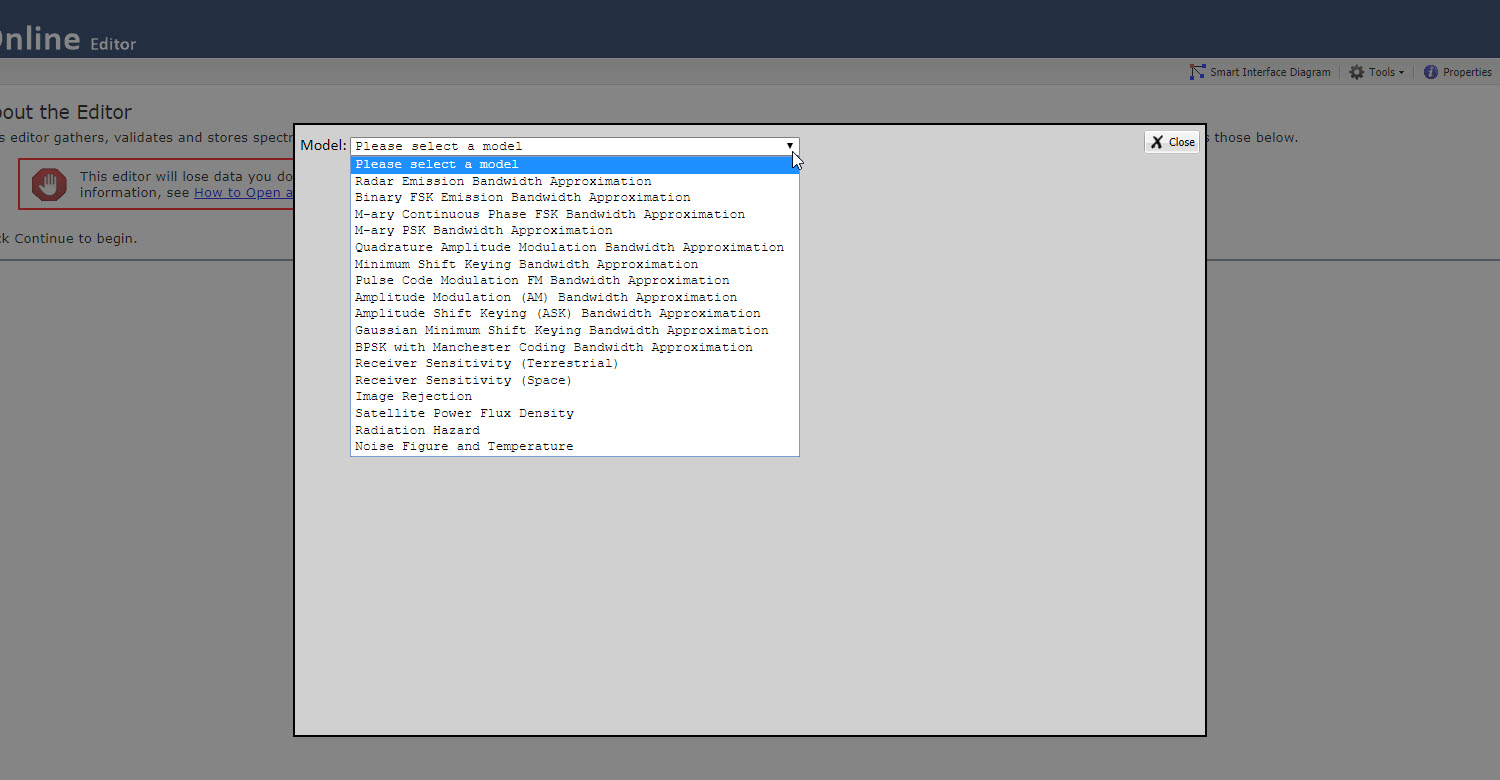The width and height of the screenshot is (1500, 780).
Task: Close the model dialog
Action: pos(1172,142)
